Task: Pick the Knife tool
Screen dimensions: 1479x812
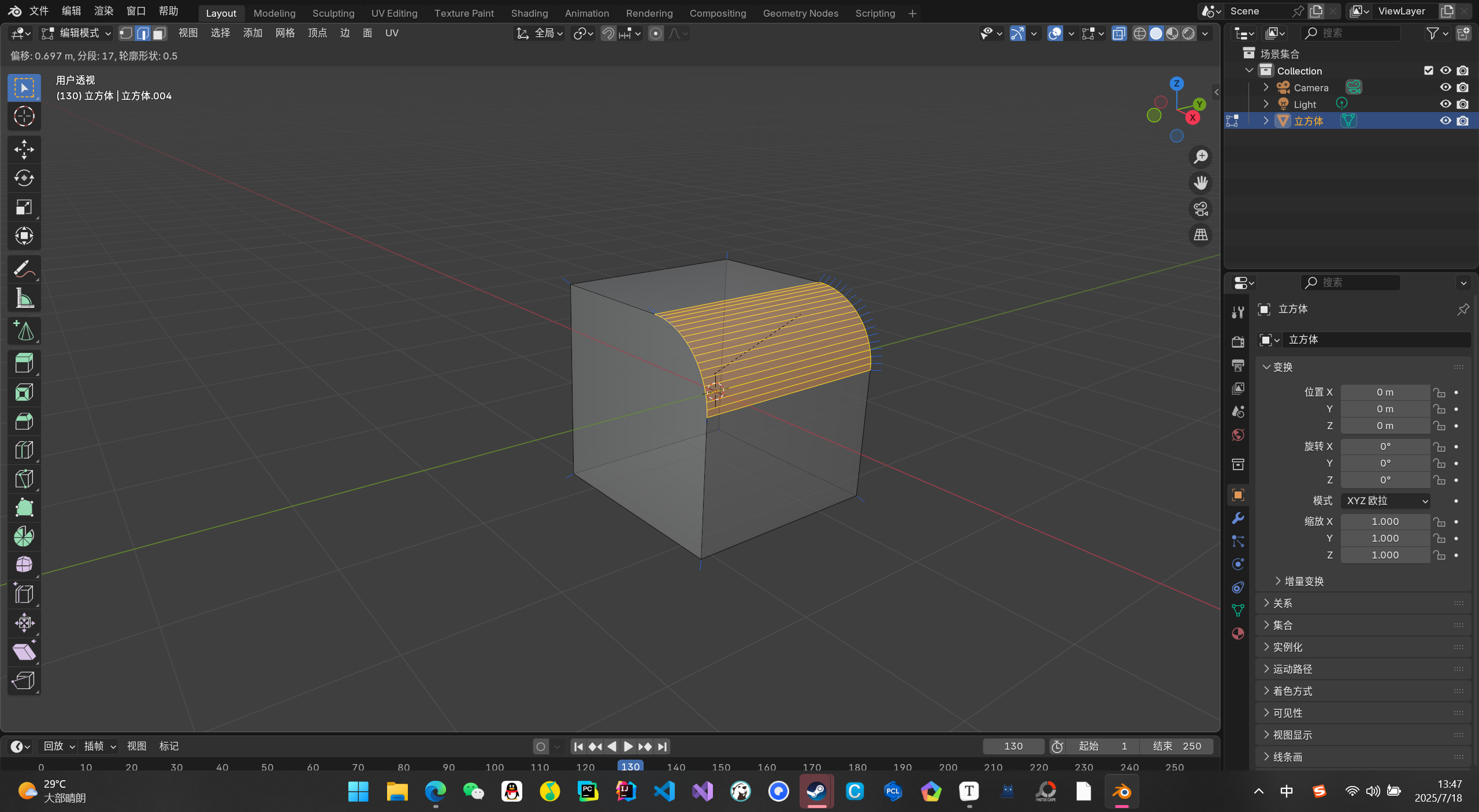Action: tap(24, 479)
